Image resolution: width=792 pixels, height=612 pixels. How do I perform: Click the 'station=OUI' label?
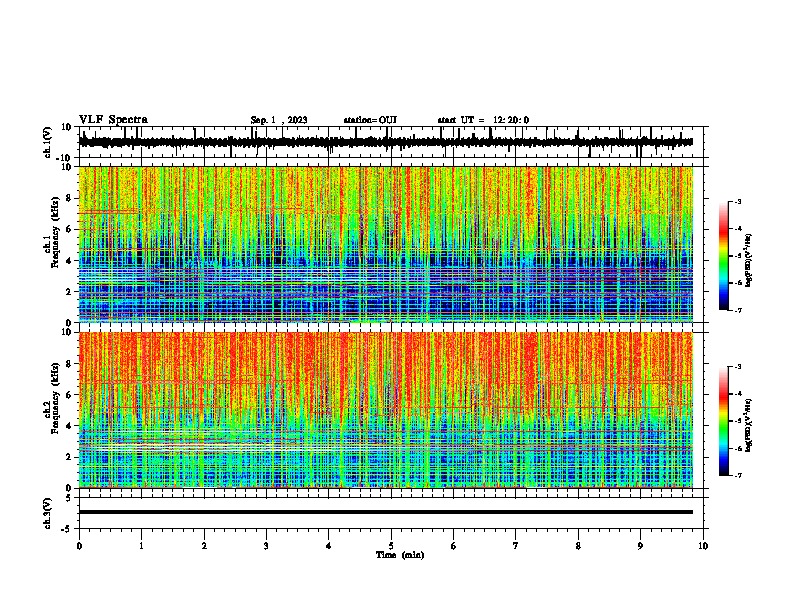coord(370,120)
